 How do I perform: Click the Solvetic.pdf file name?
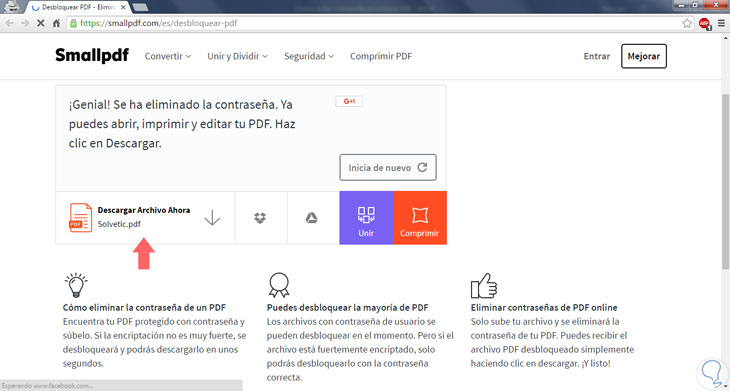pos(119,224)
